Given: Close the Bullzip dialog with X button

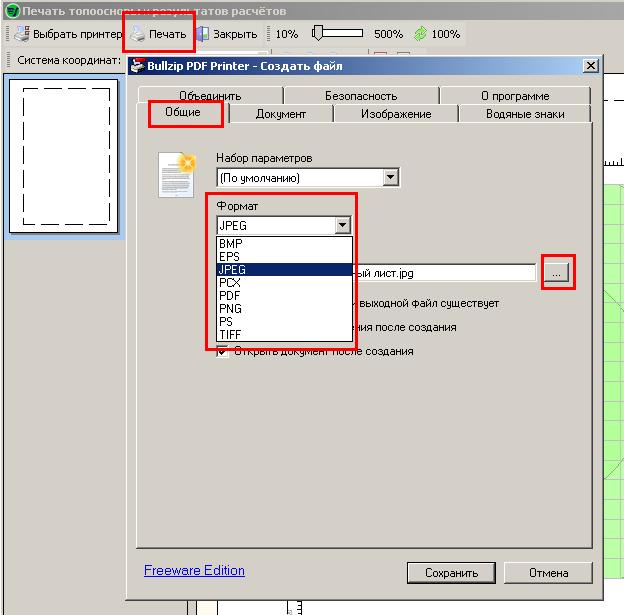Looking at the screenshot, I should pos(590,66).
